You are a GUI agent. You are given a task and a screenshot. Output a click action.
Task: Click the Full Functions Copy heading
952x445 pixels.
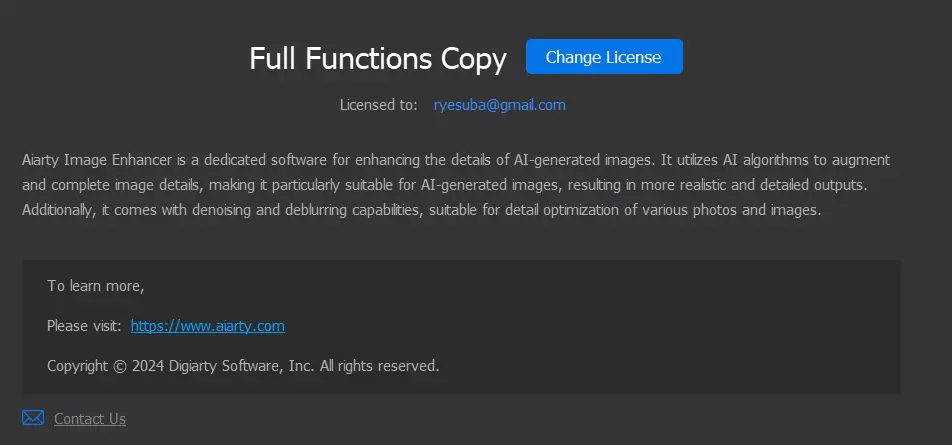[378, 59]
